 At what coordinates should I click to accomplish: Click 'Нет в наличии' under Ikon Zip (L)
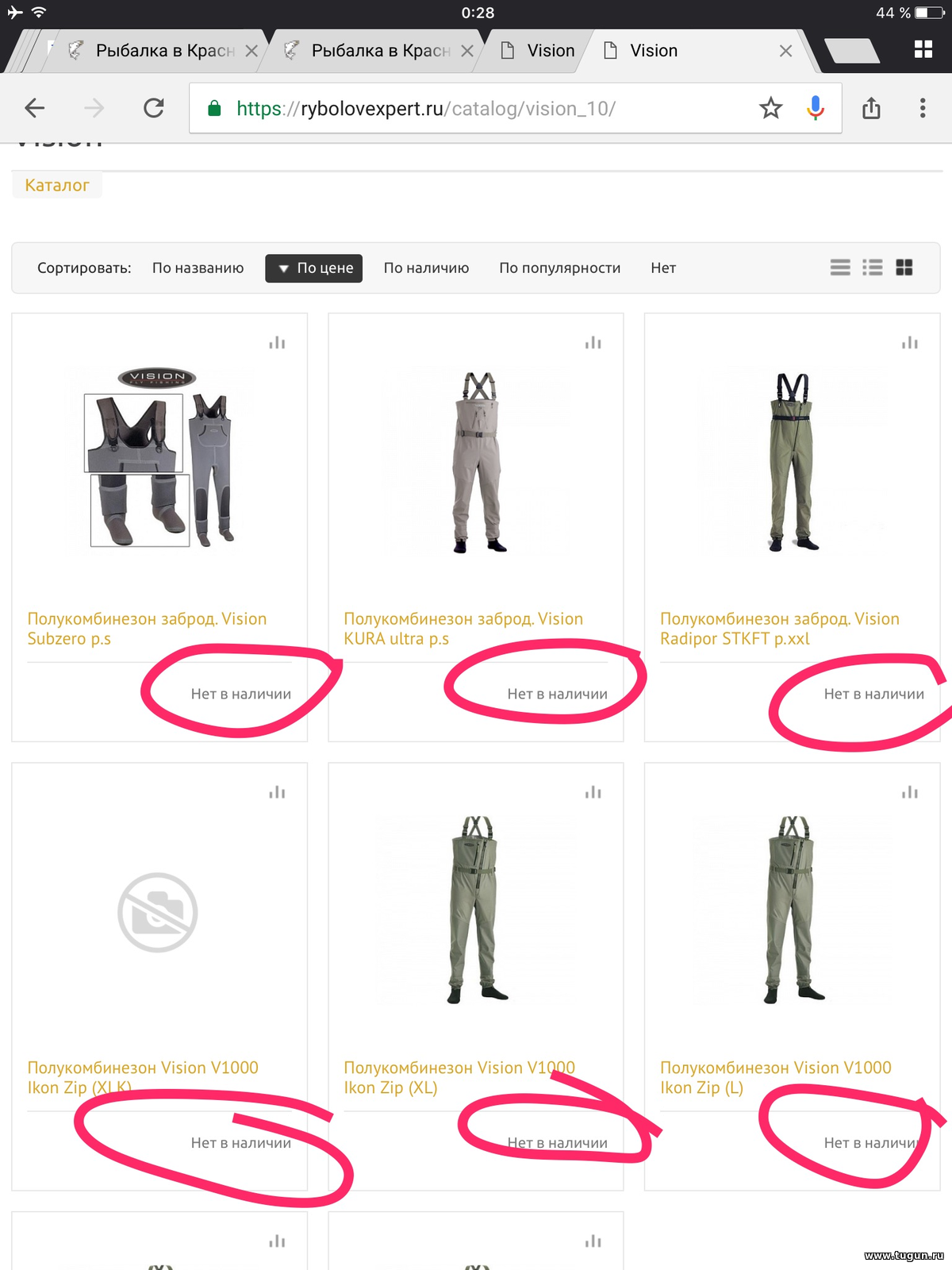874,1143
